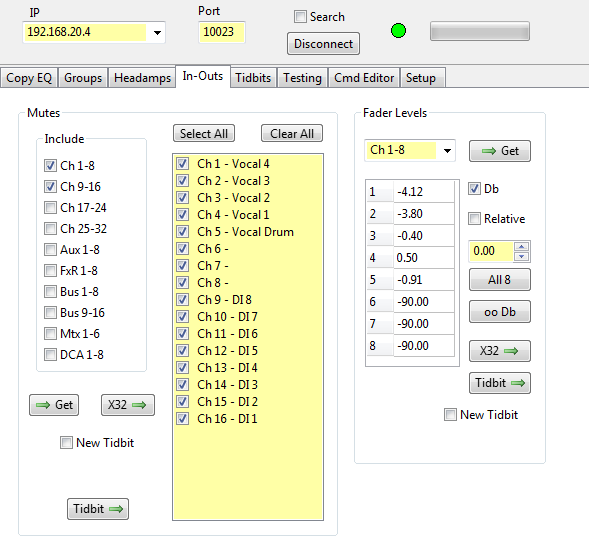
Task: Click the Select All button
Action: [204, 133]
